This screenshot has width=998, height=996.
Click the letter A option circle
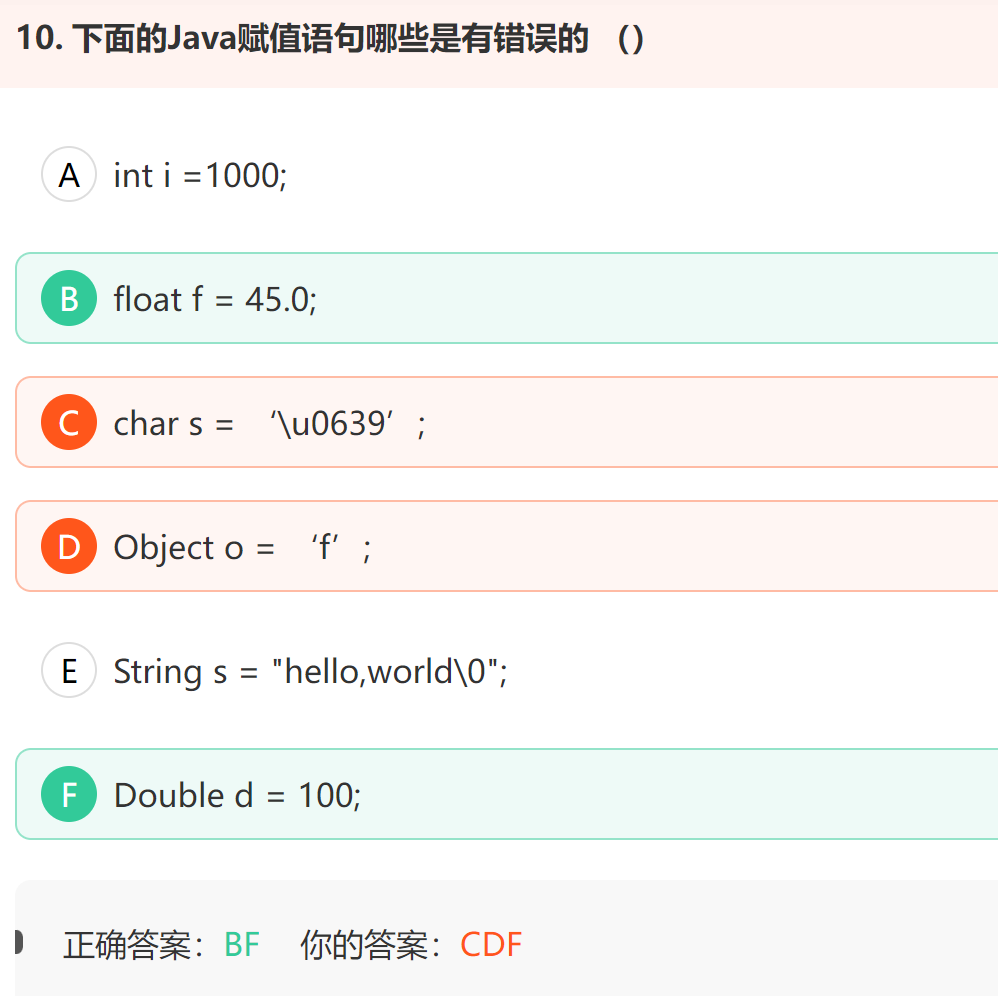(69, 175)
